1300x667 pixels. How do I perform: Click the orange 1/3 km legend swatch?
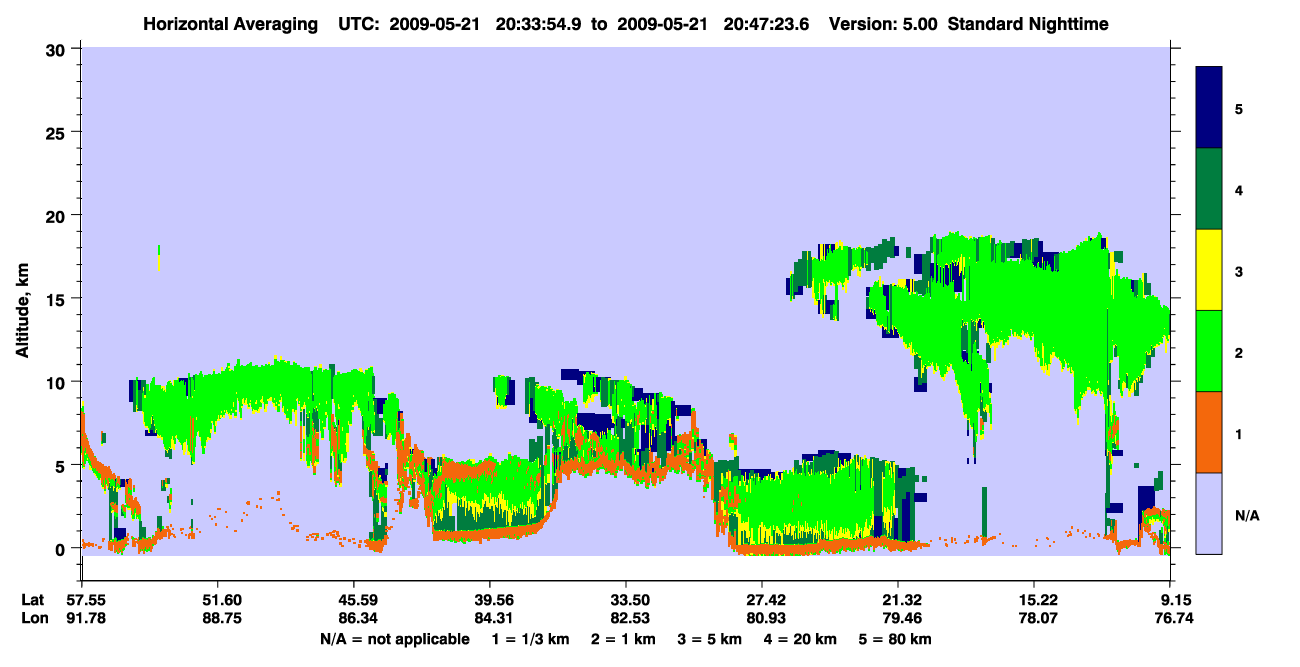point(1209,432)
